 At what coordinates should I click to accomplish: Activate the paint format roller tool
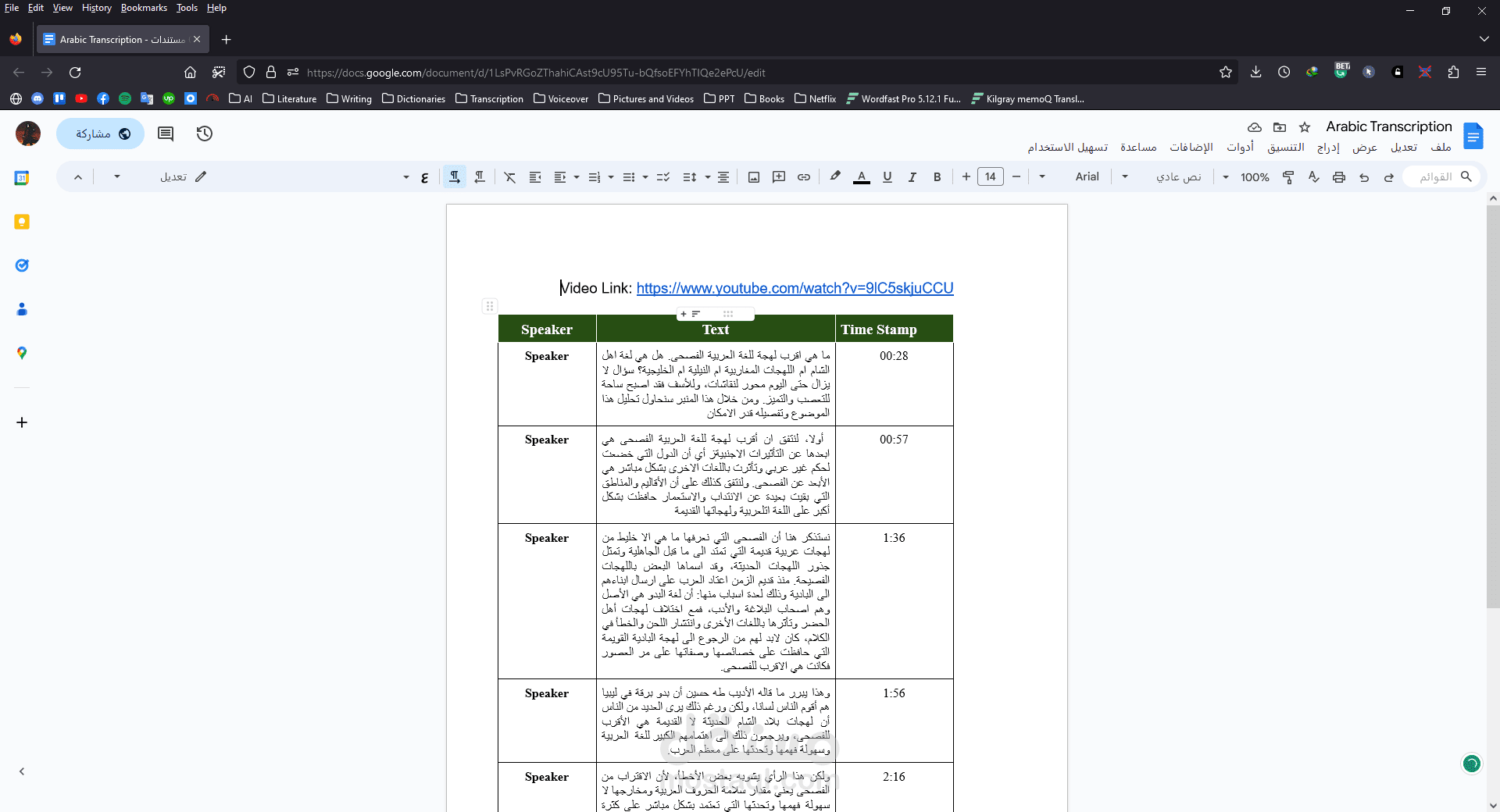tap(1288, 177)
